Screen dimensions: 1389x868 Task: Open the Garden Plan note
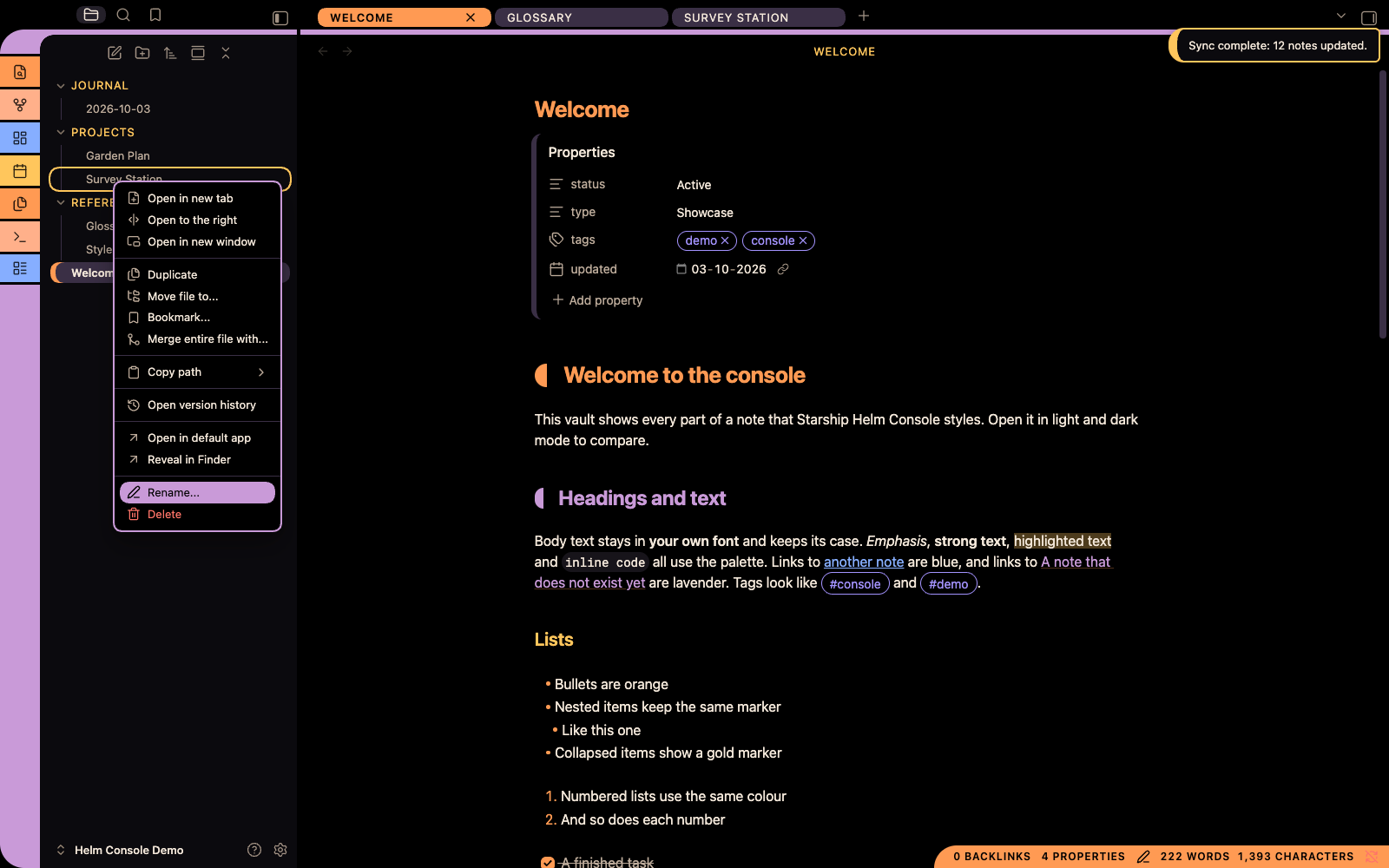point(118,156)
